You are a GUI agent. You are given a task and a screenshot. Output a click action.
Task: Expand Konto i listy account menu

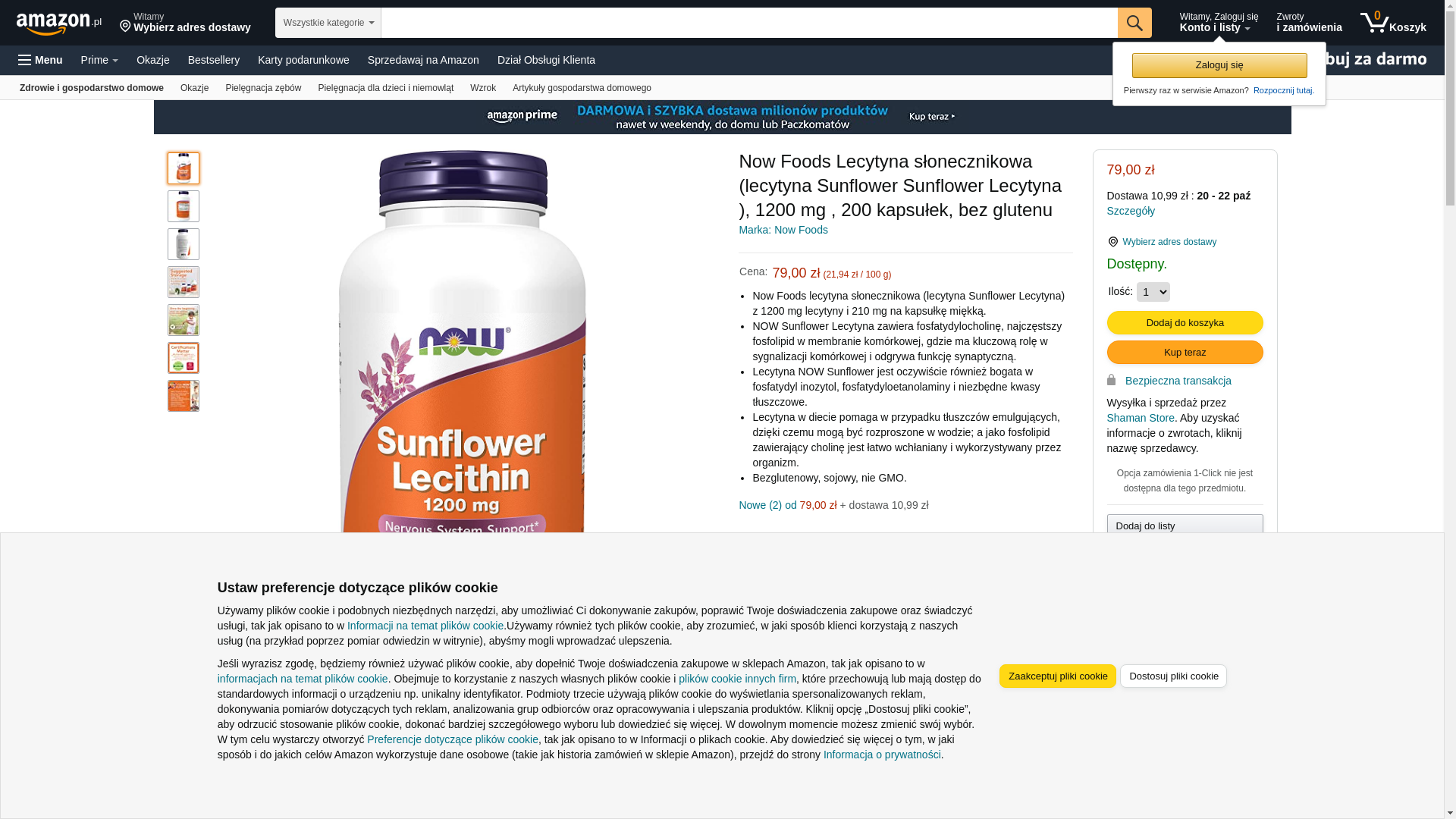(x=1218, y=23)
